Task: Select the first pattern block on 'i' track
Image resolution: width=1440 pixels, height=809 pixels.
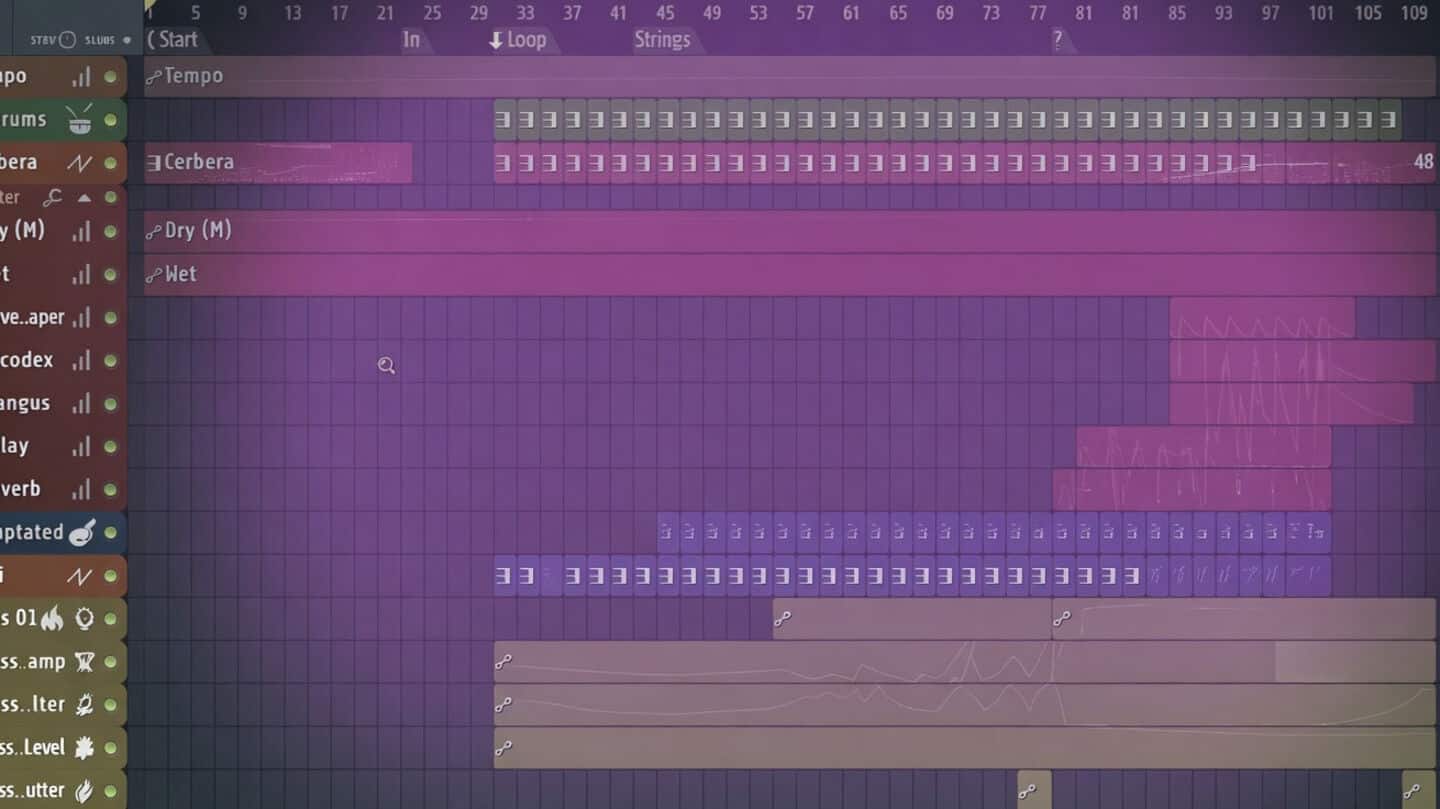Action: pyautogui.click(x=505, y=576)
